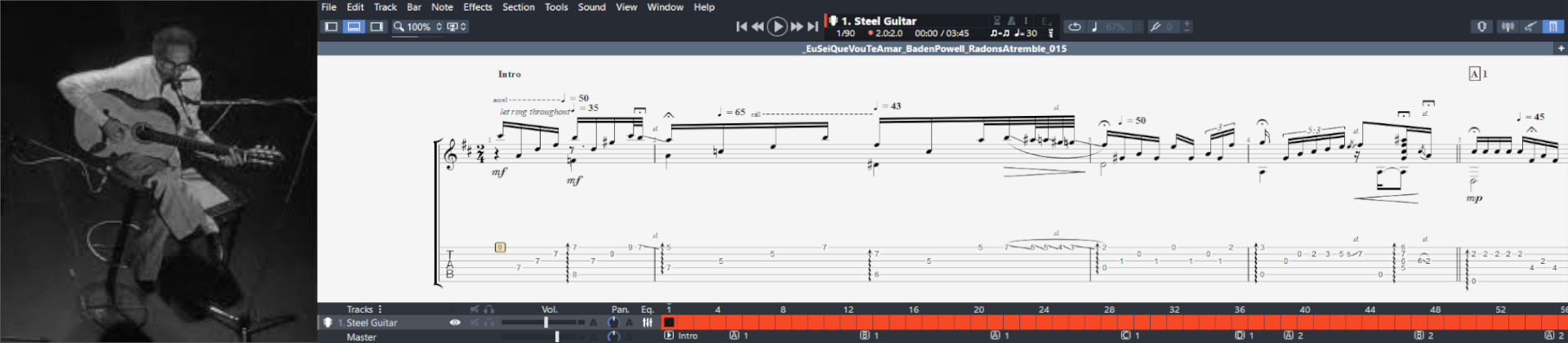The image size is (1568, 343).
Task: Click the header mute speaker icon
Action: coord(474,310)
